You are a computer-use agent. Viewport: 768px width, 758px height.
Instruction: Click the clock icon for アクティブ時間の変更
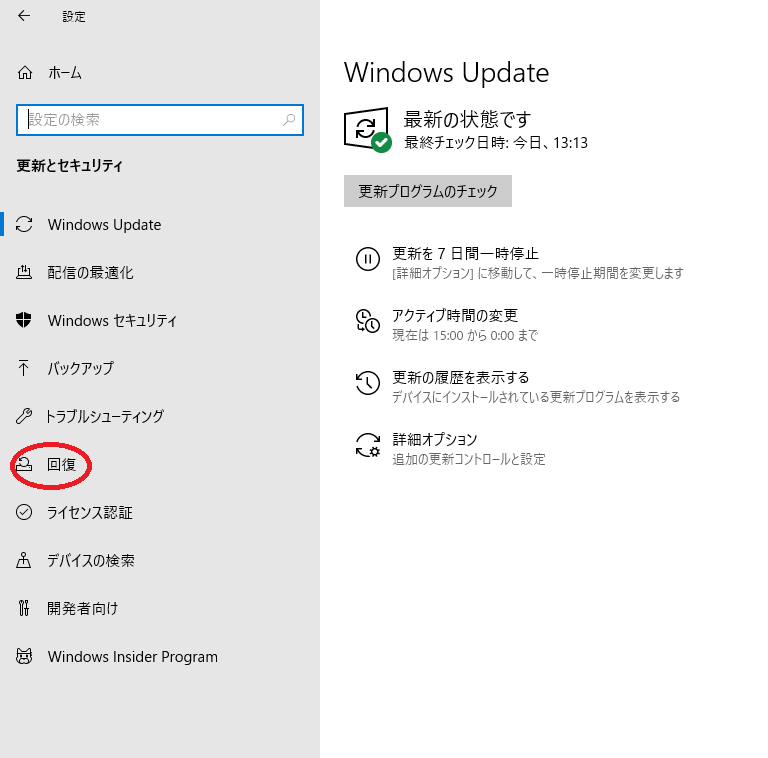(x=367, y=321)
